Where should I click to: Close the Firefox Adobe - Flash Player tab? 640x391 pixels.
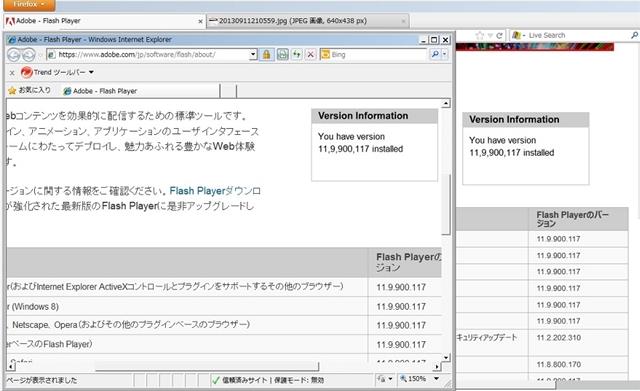tap(200, 21)
